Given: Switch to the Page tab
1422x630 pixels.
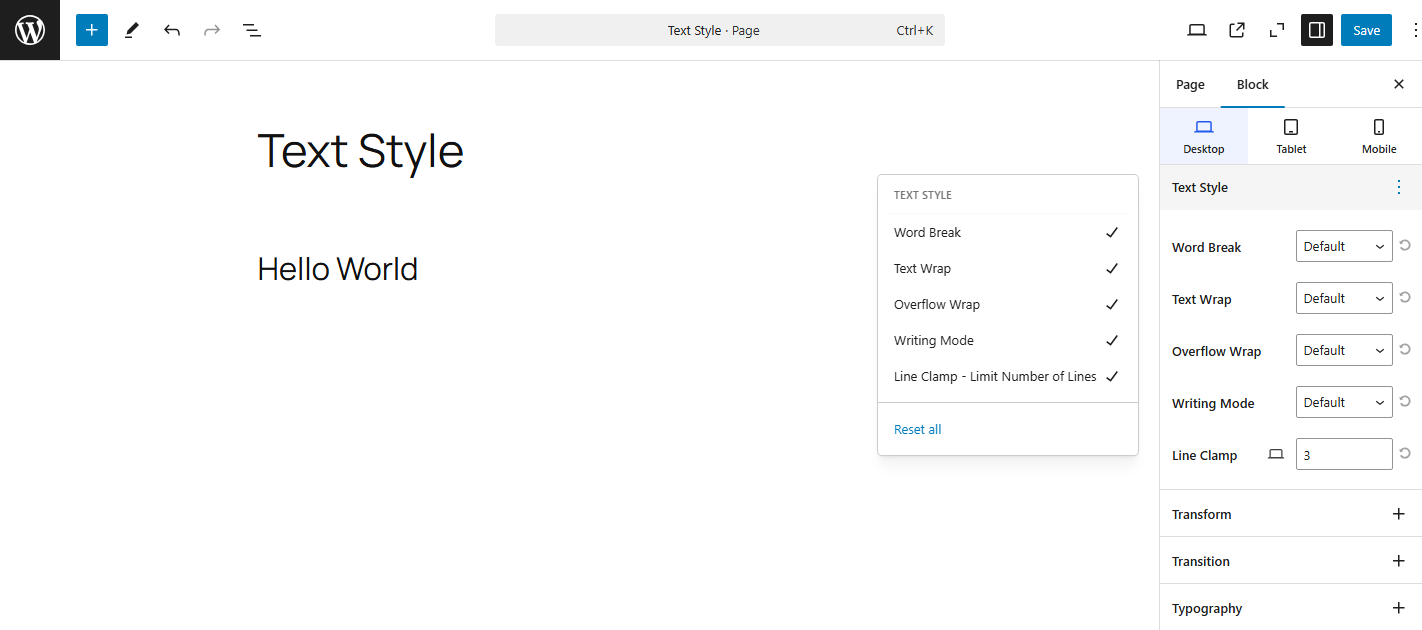Looking at the screenshot, I should (x=1190, y=84).
